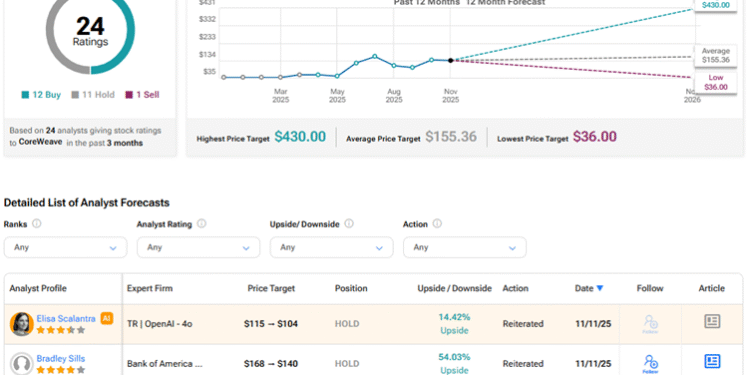
Task: Click price target $168 → $140
Action: 271,364
